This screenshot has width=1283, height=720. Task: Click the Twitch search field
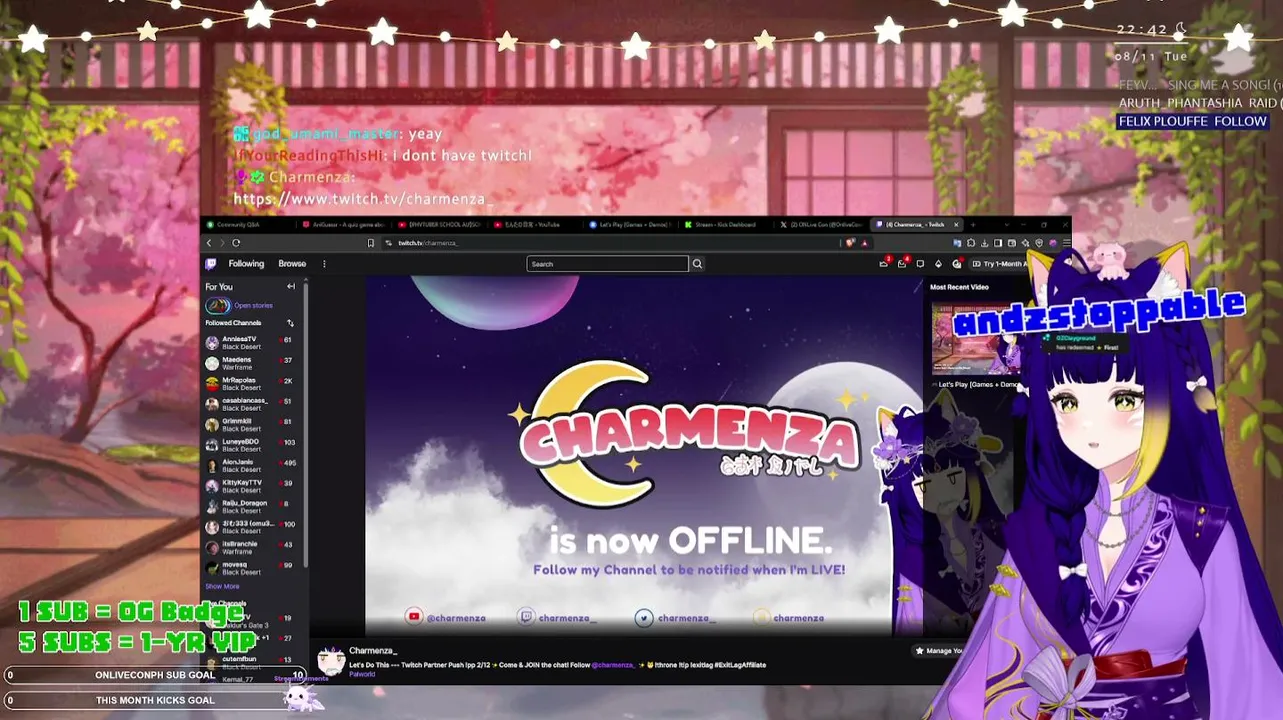tap(607, 264)
